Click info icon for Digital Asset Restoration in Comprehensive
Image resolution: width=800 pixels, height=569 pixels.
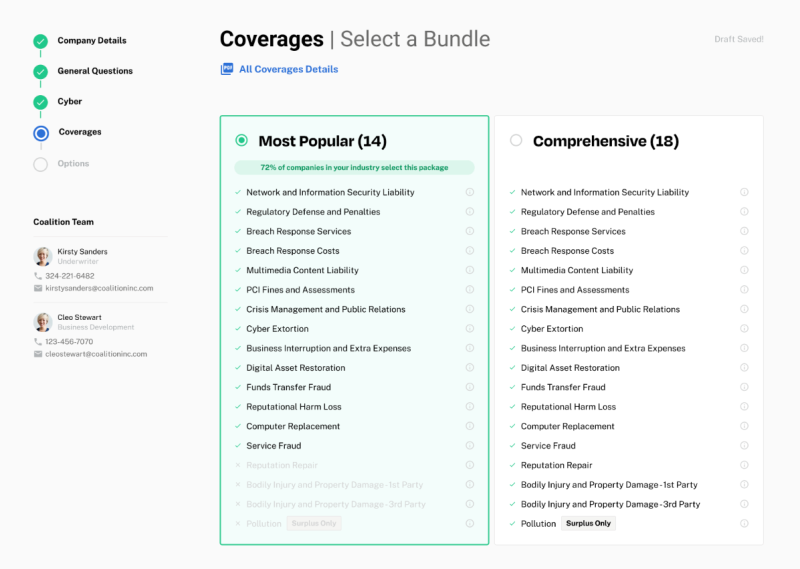click(744, 368)
